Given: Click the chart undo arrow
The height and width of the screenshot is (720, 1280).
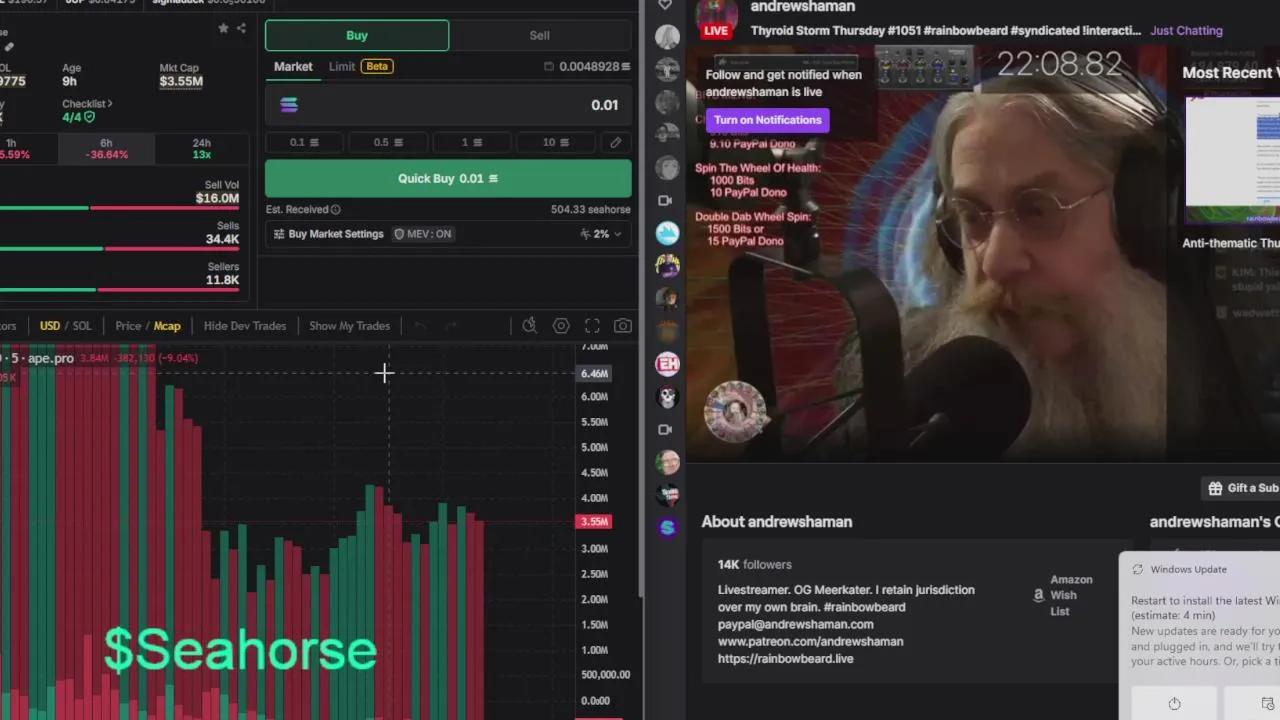Looking at the screenshot, I should click(x=420, y=326).
